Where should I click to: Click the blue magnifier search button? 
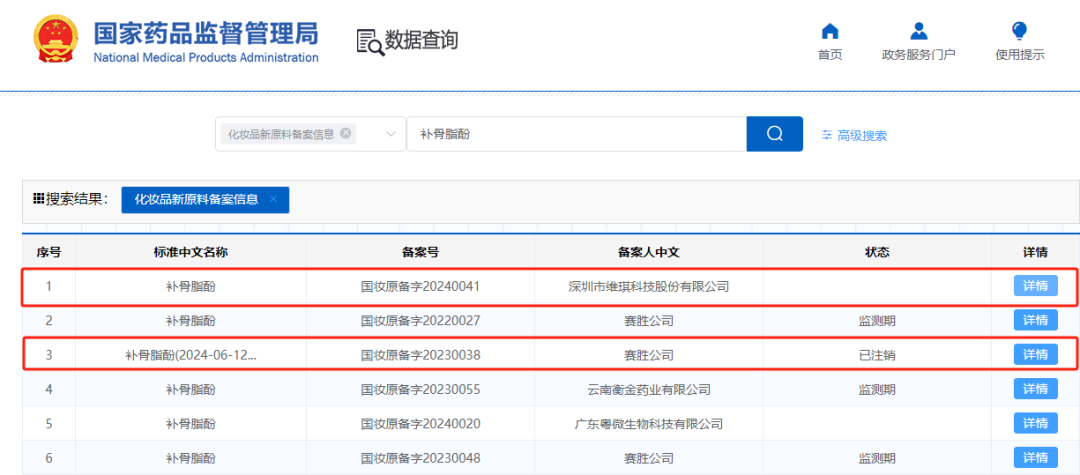click(774, 134)
